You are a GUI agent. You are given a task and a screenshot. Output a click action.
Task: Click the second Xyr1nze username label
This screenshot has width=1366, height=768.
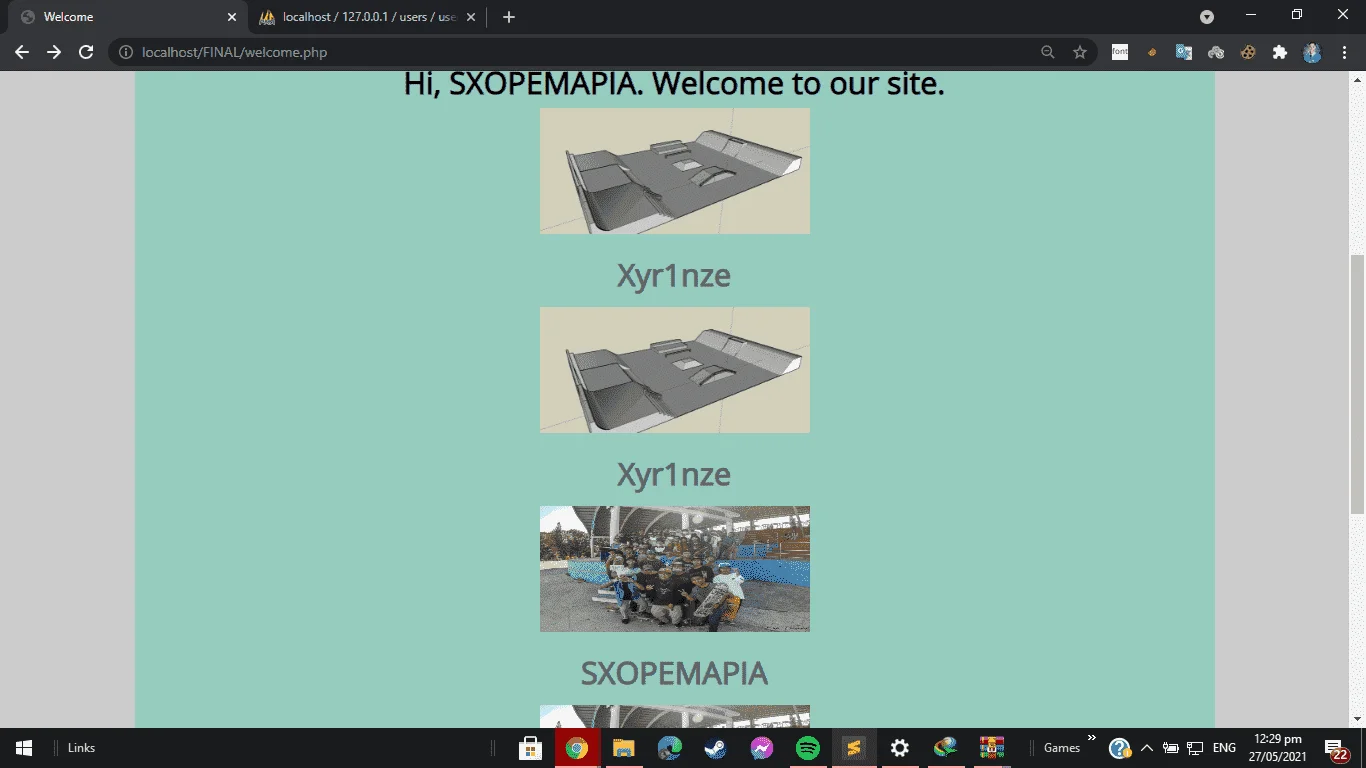(x=674, y=475)
